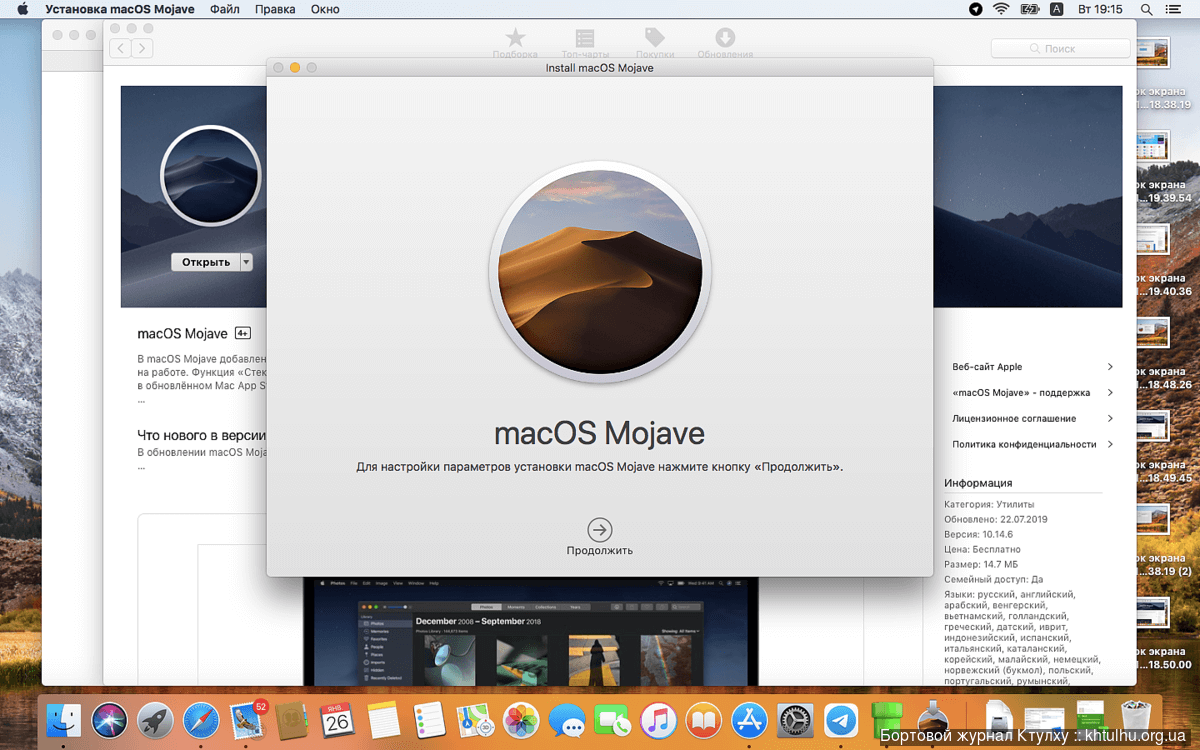This screenshot has width=1200, height=750.
Task: Open Messages from the Dock
Action: pos(567,719)
